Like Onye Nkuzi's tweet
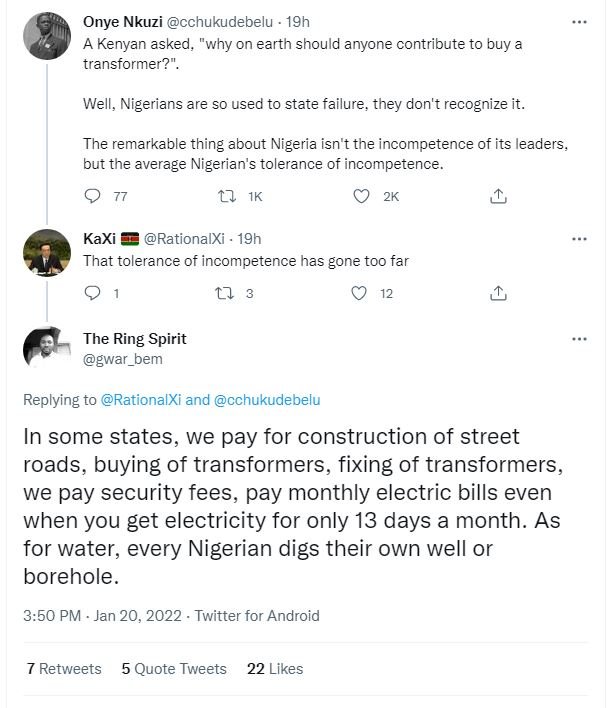The height and width of the screenshot is (708, 613). (x=362, y=197)
